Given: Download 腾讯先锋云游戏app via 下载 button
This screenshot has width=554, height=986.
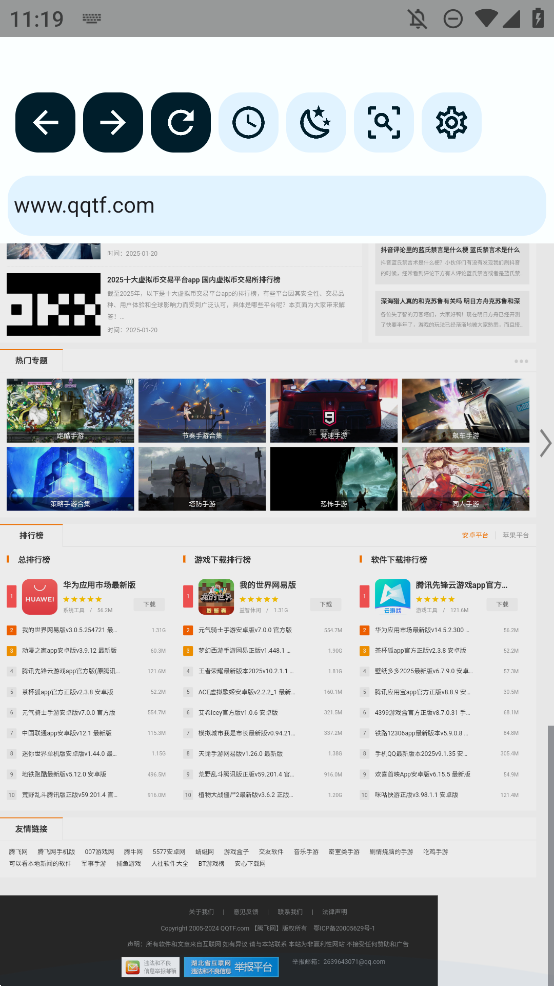Looking at the screenshot, I should [502, 604].
